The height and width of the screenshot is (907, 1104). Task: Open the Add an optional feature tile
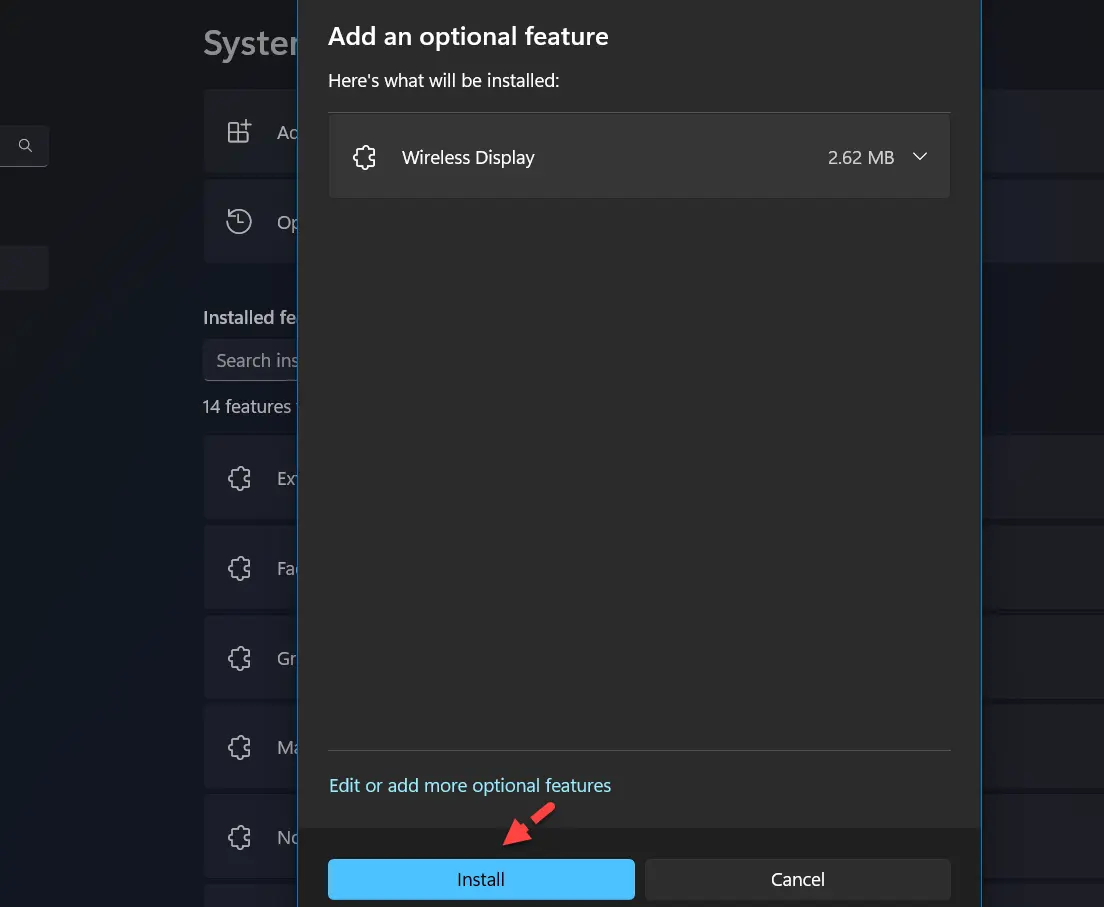tap(250, 130)
